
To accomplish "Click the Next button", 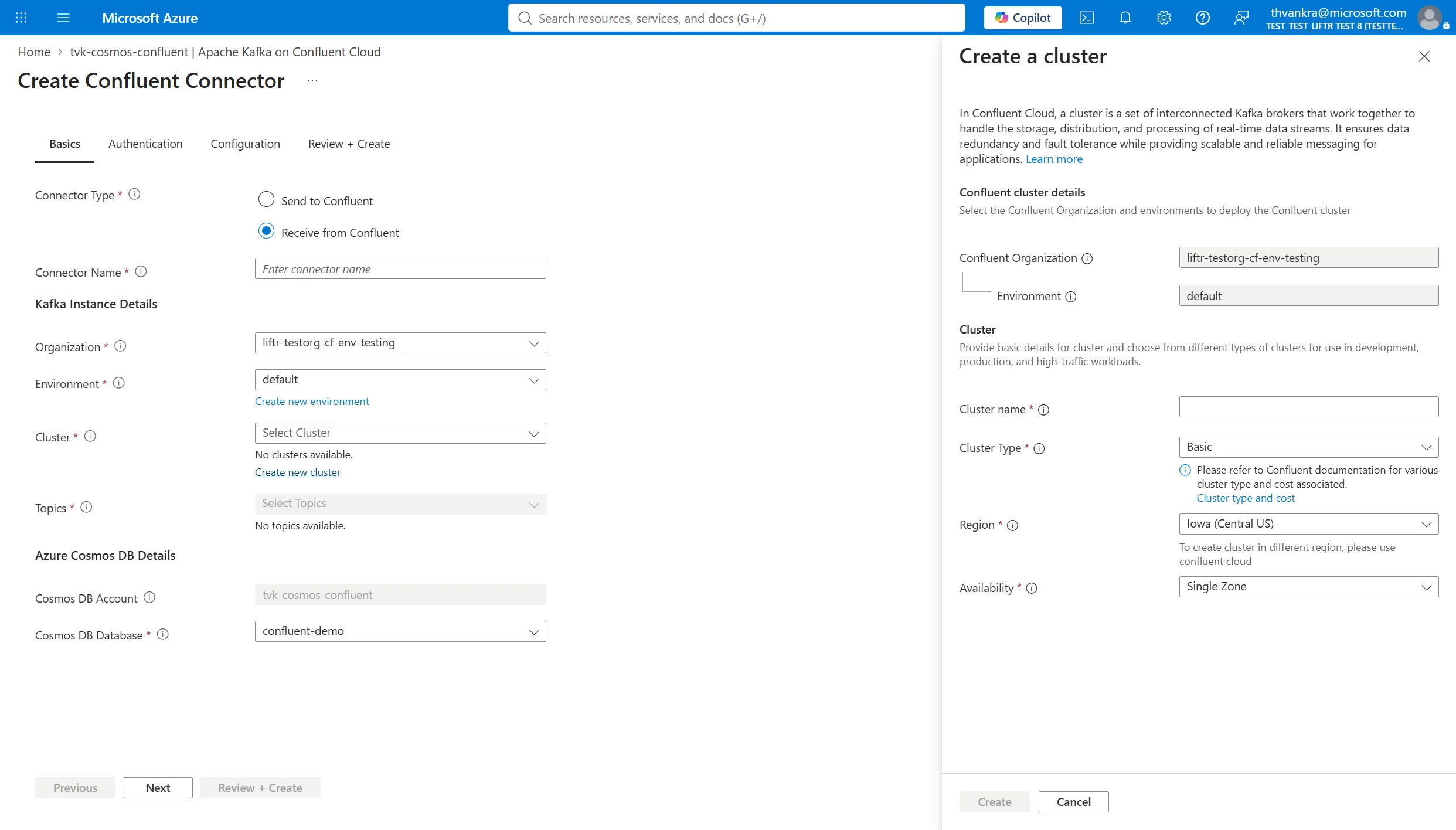I will point(158,788).
